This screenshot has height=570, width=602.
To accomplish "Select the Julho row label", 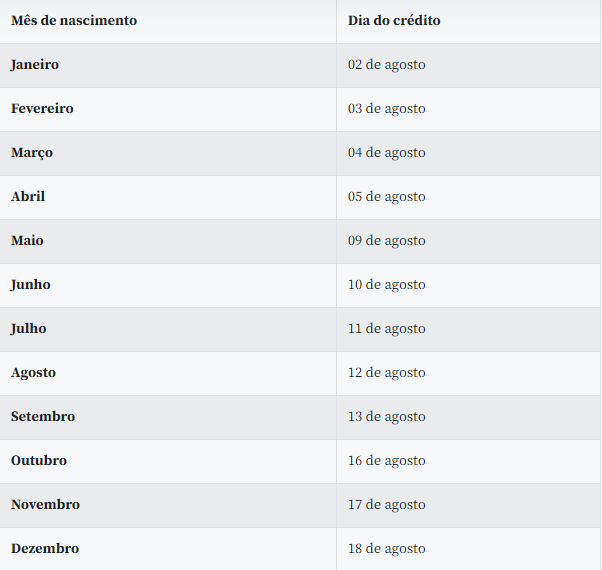I will click(28, 329).
